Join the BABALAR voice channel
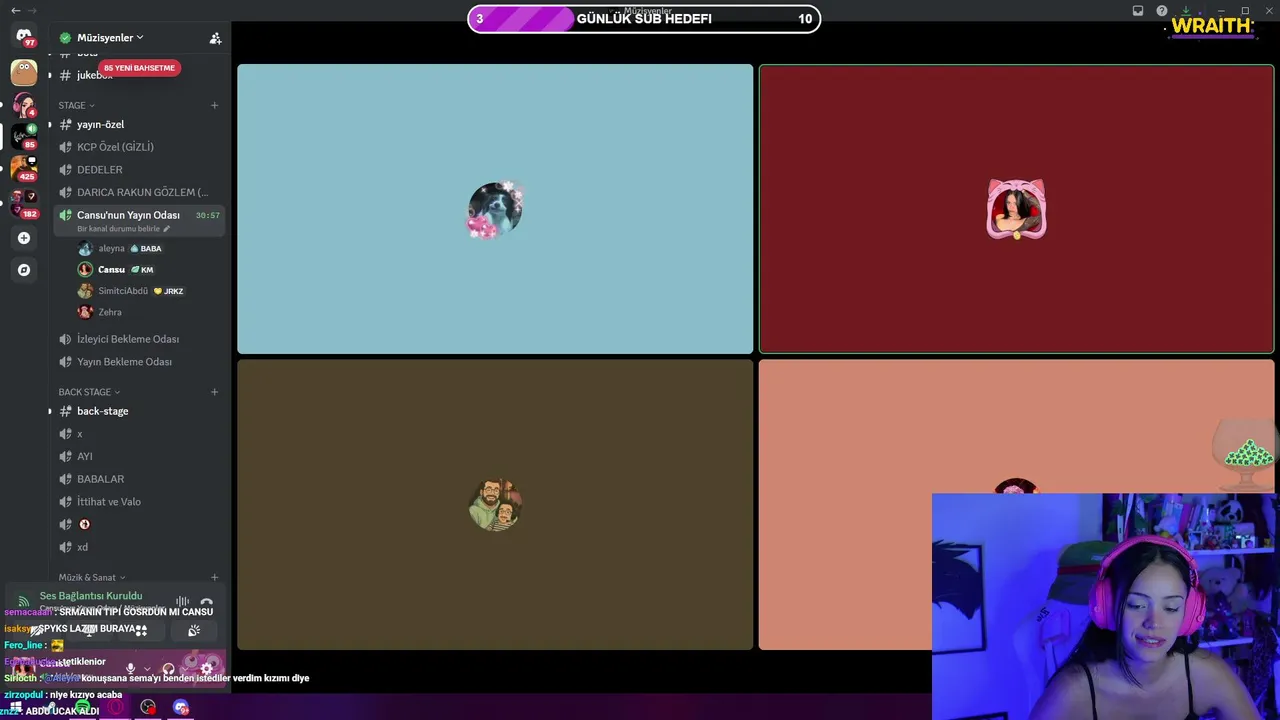Image resolution: width=1280 pixels, height=720 pixels. [138, 479]
